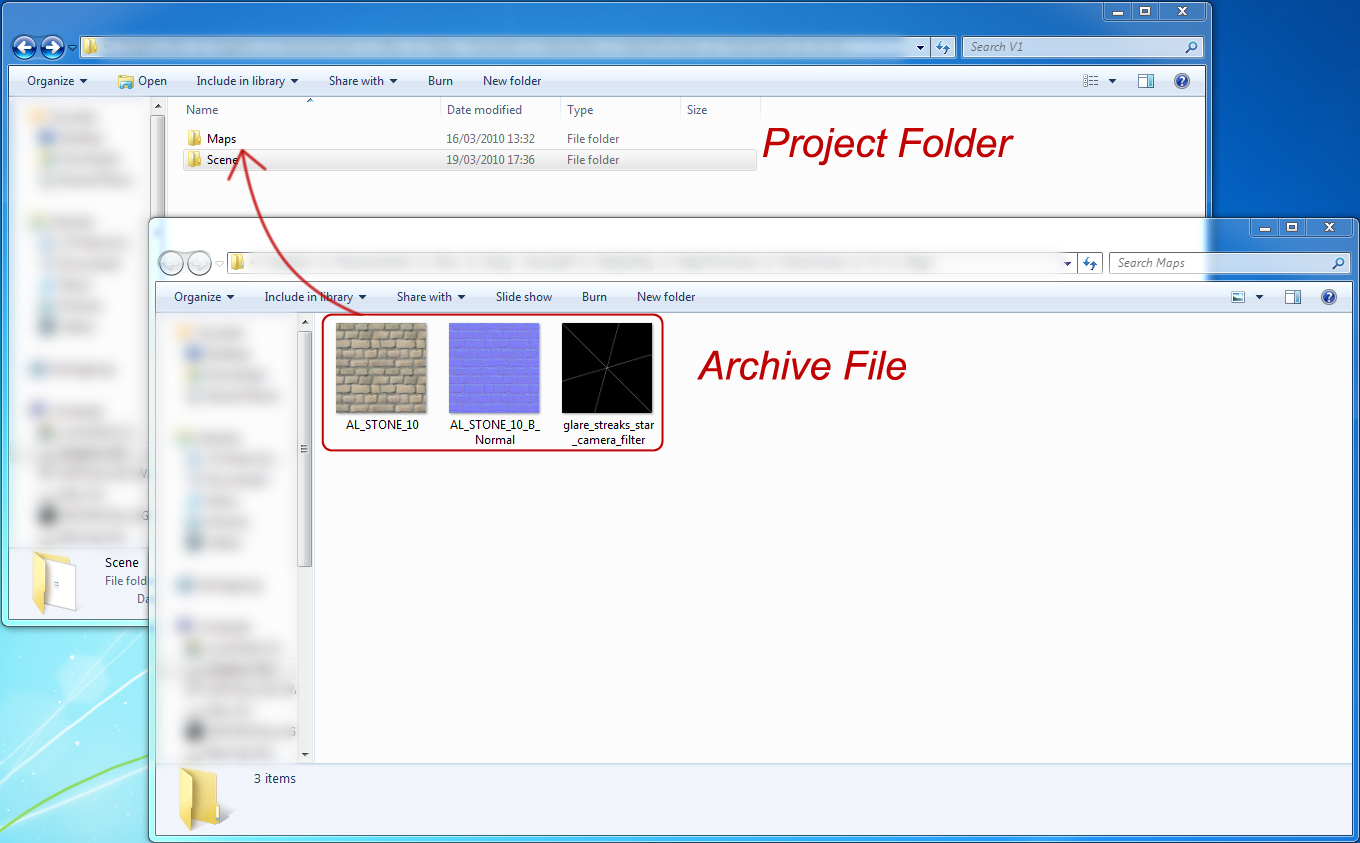The height and width of the screenshot is (843, 1360).
Task: Select the Scene folder row
Action: (x=470, y=160)
